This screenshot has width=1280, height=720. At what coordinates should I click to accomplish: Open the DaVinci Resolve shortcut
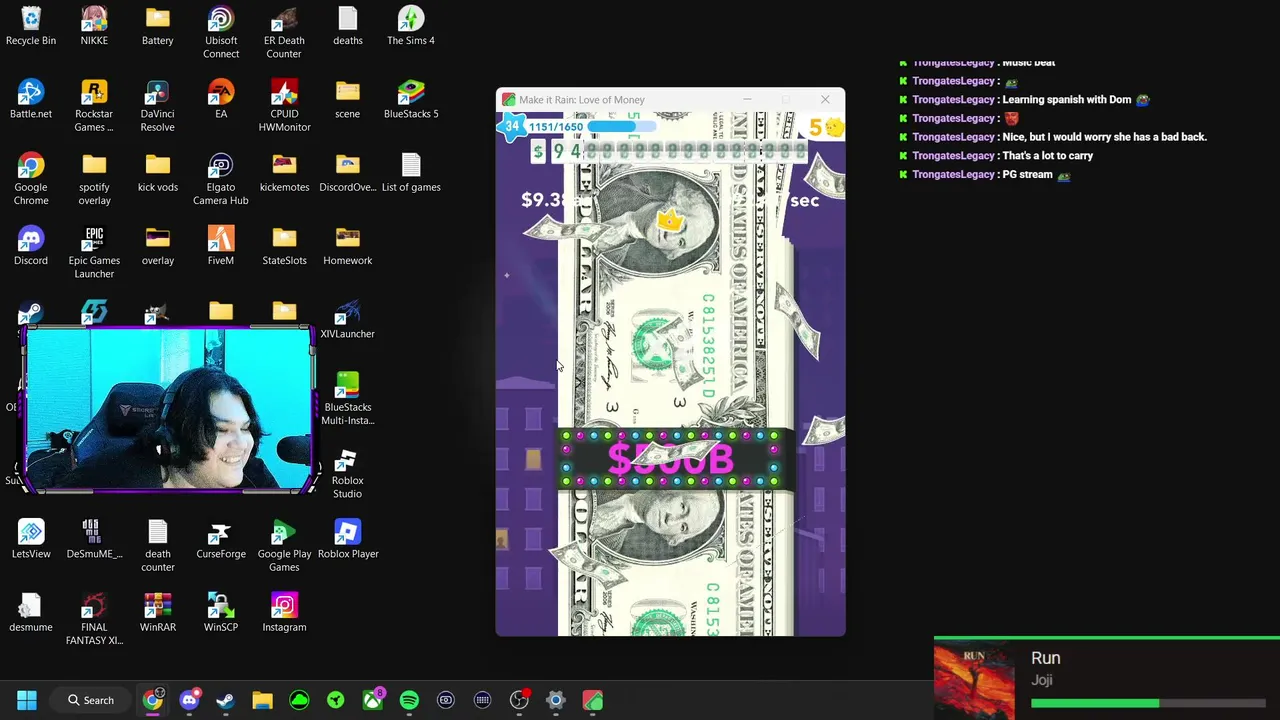[x=157, y=106]
